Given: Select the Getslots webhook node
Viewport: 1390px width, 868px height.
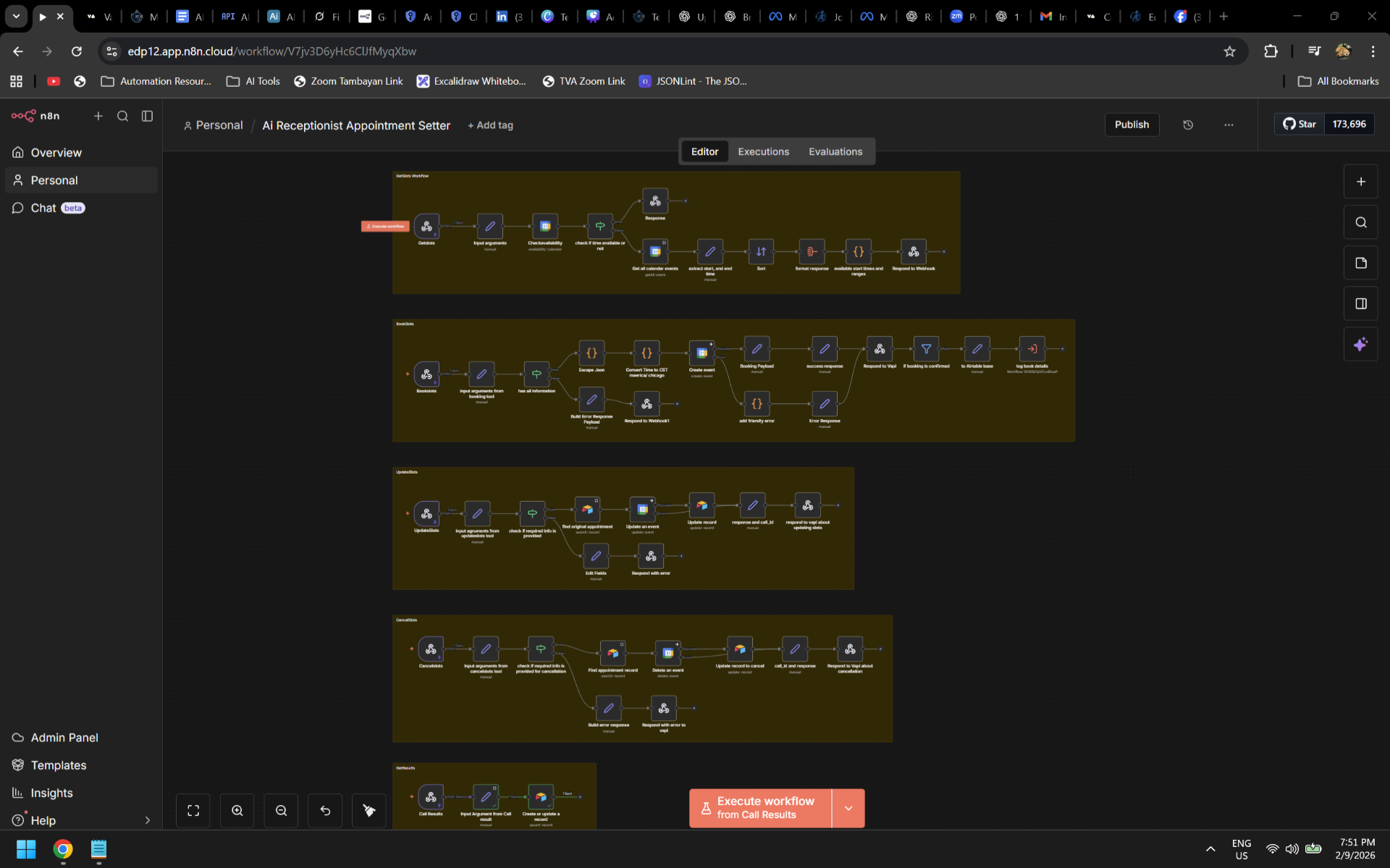Looking at the screenshot, I should (x=426, y=227).
